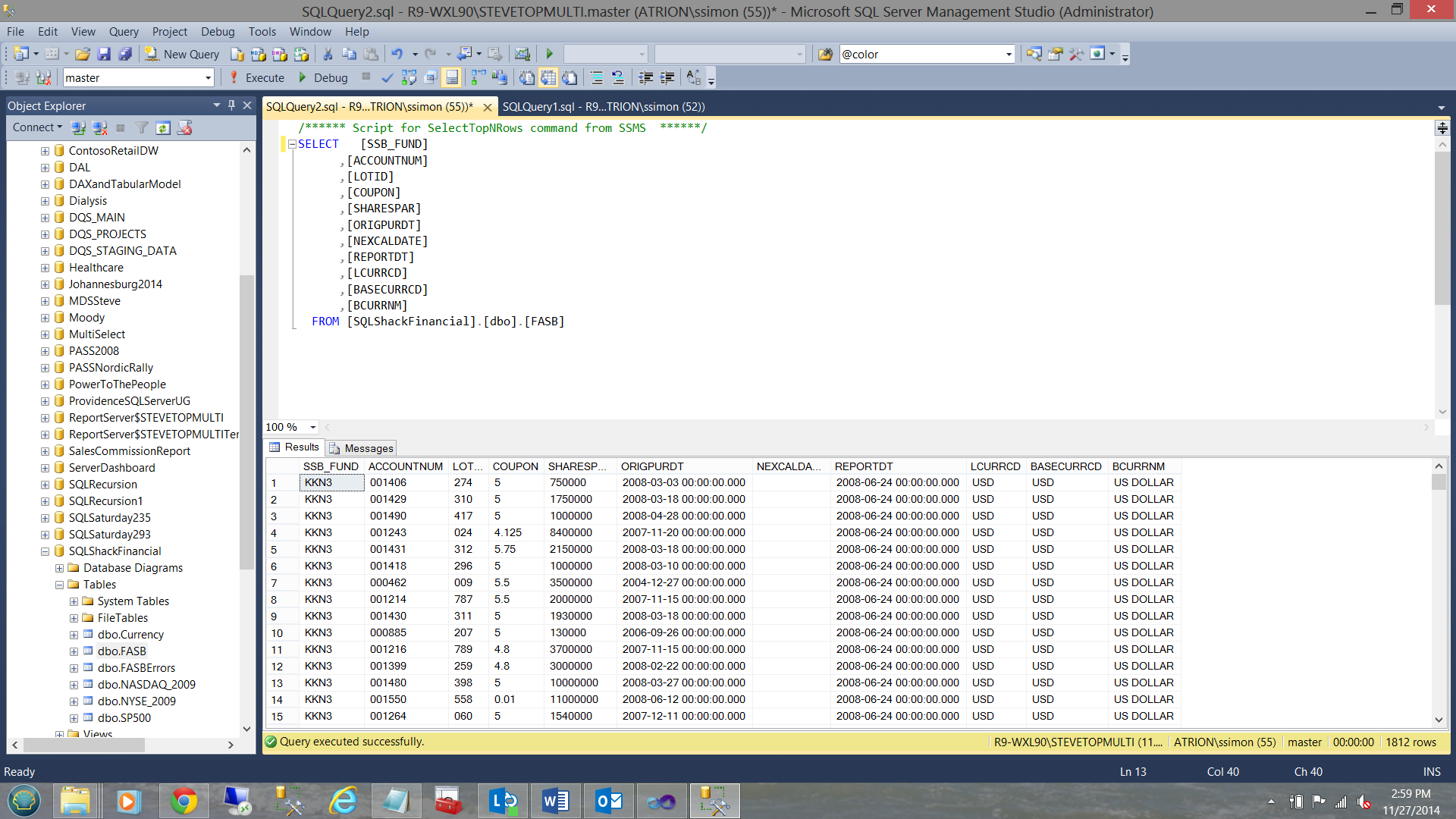Viewport: 1456px width, 819px height.
Task: Click the Cut scissors icon
Action: tap(328, 55)
